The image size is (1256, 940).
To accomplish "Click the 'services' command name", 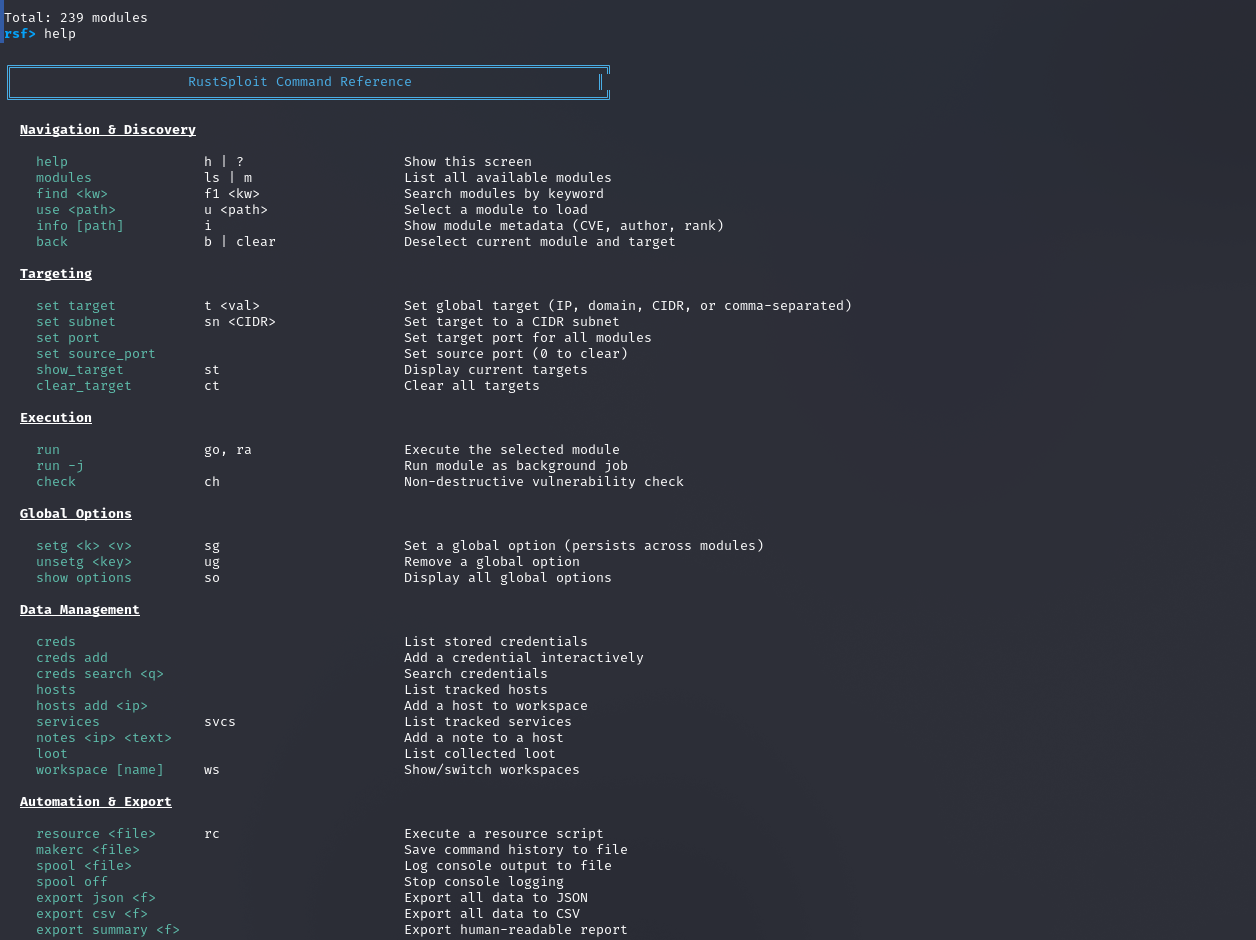I will click(68, 722).
